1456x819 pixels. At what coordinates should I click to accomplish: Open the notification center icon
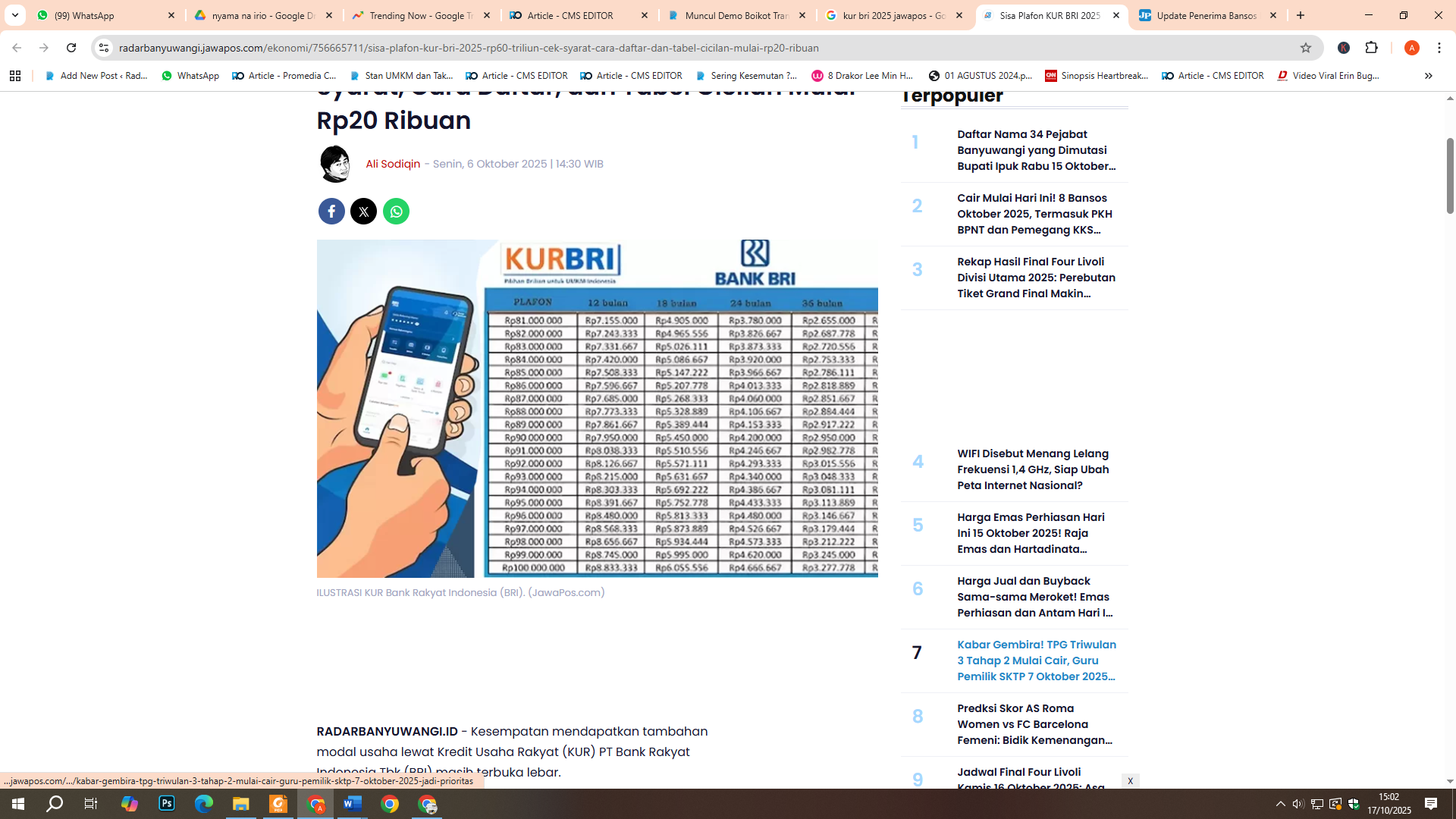(1431, 804)
